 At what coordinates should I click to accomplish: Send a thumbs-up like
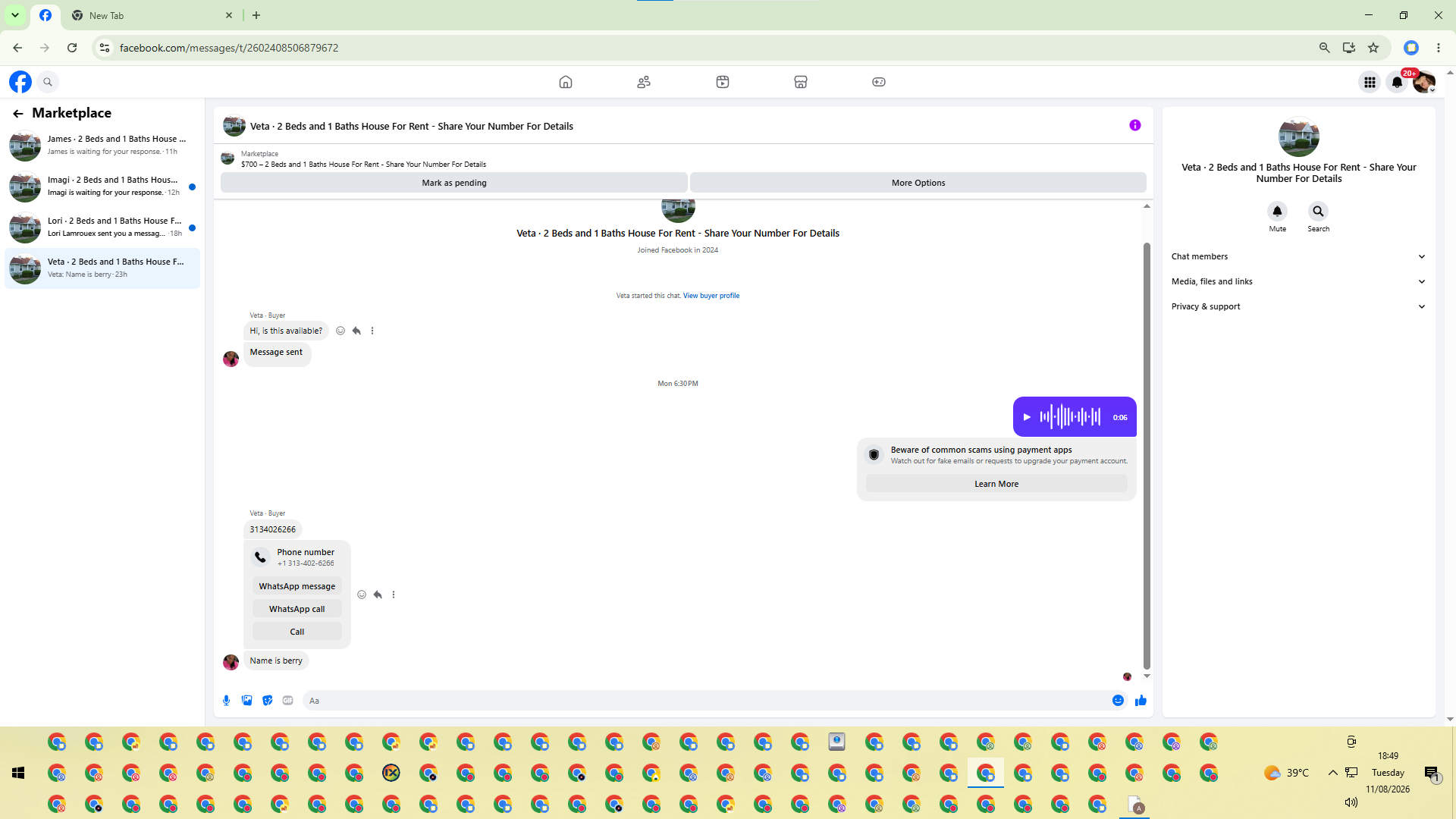click(1141, 701)
